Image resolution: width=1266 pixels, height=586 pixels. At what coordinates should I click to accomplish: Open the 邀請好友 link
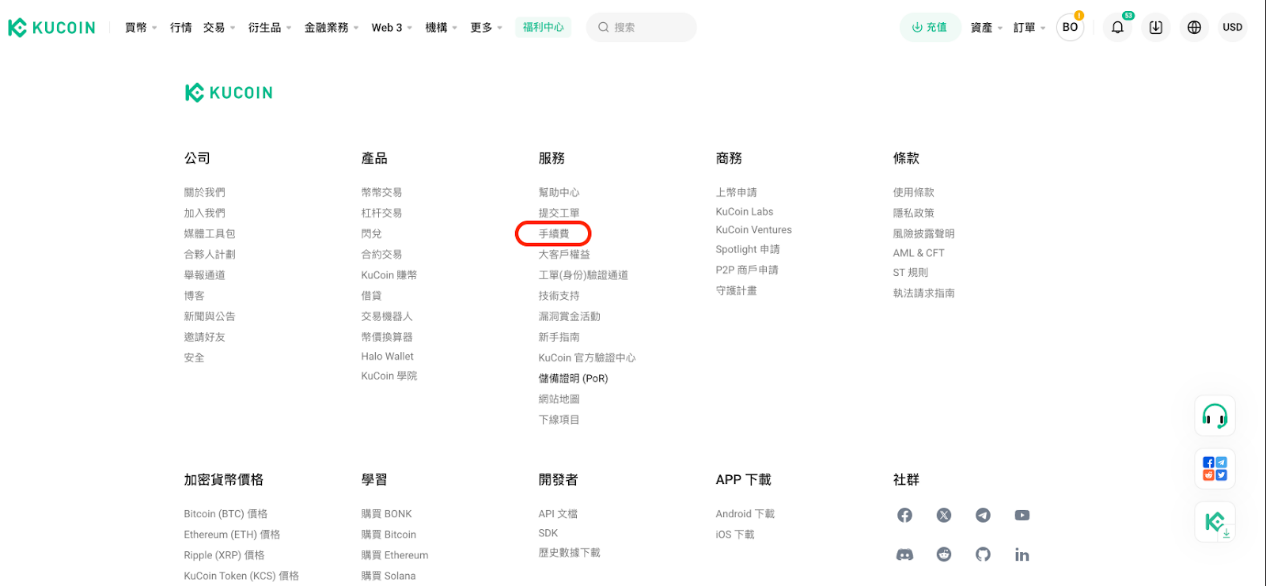[205, 337]
